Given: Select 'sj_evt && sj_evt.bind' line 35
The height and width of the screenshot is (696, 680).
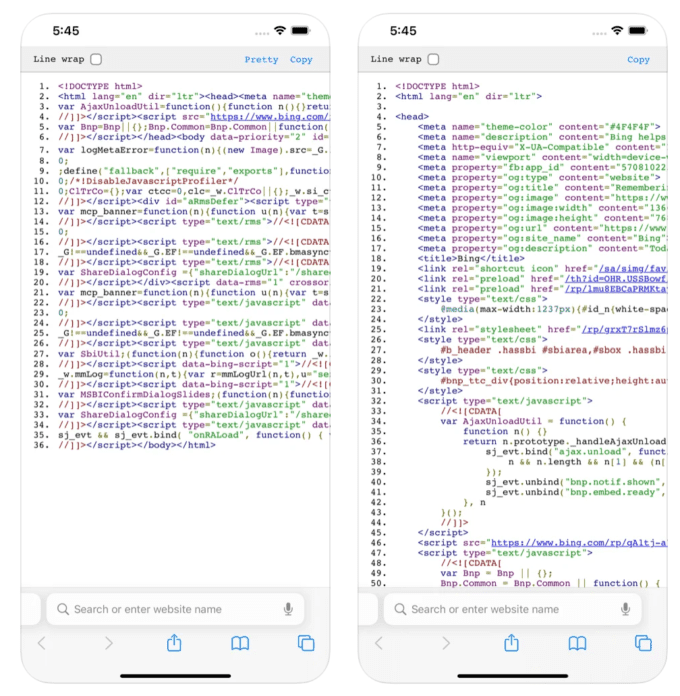Looking at the screenshot, I should point(194,435).
